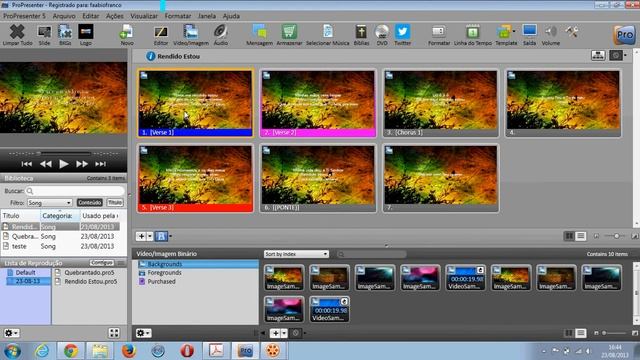
Task: Open the Arquivo menu
Action: [64, 16]
